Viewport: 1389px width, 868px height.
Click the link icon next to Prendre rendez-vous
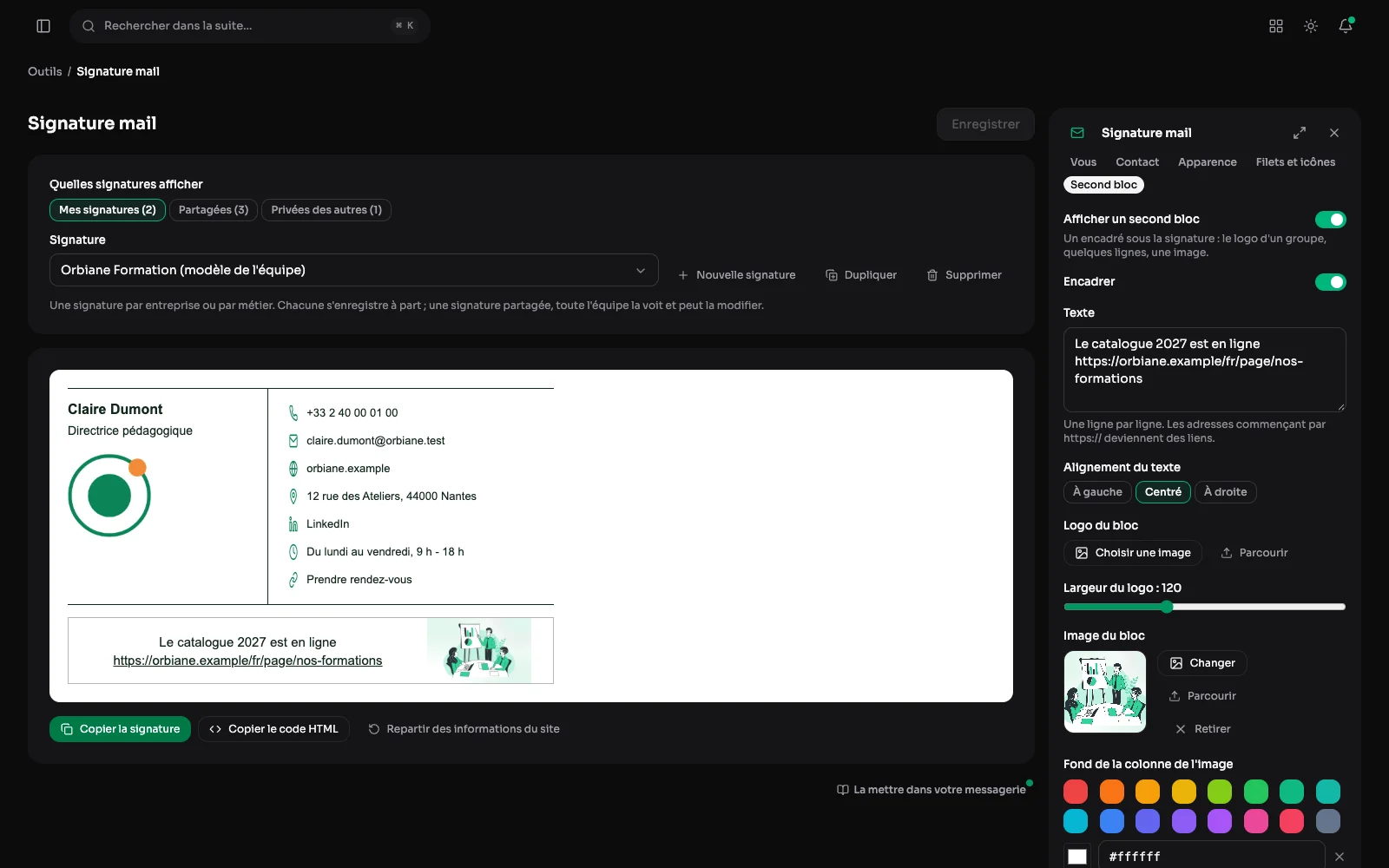tap(293, 580)
